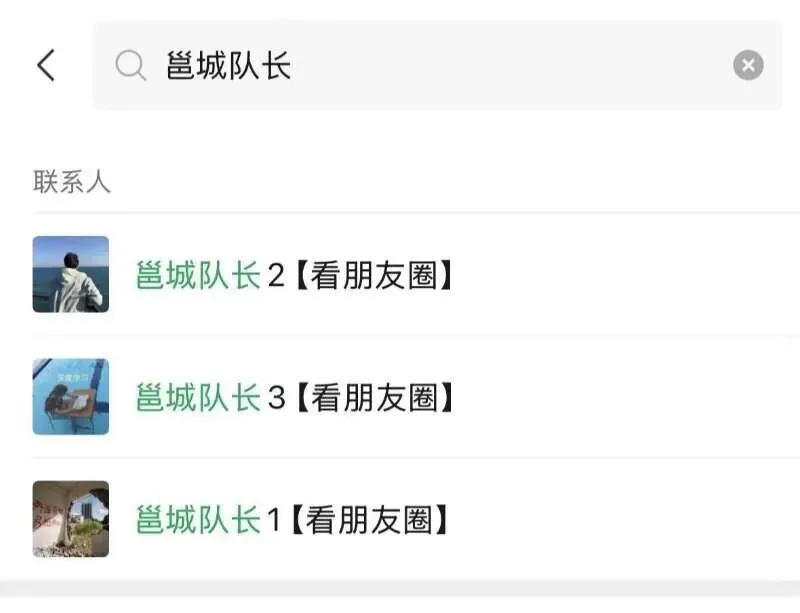
Task: Focus the search field containing 邕城队长
Action: [x=437, y=65]
